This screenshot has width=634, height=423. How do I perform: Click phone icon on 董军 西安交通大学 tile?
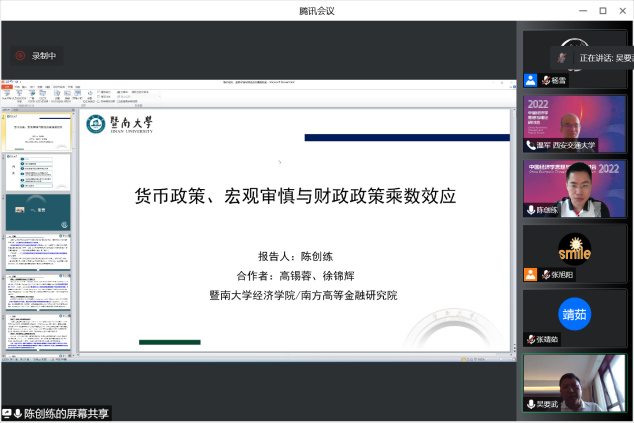click(532, 145)
